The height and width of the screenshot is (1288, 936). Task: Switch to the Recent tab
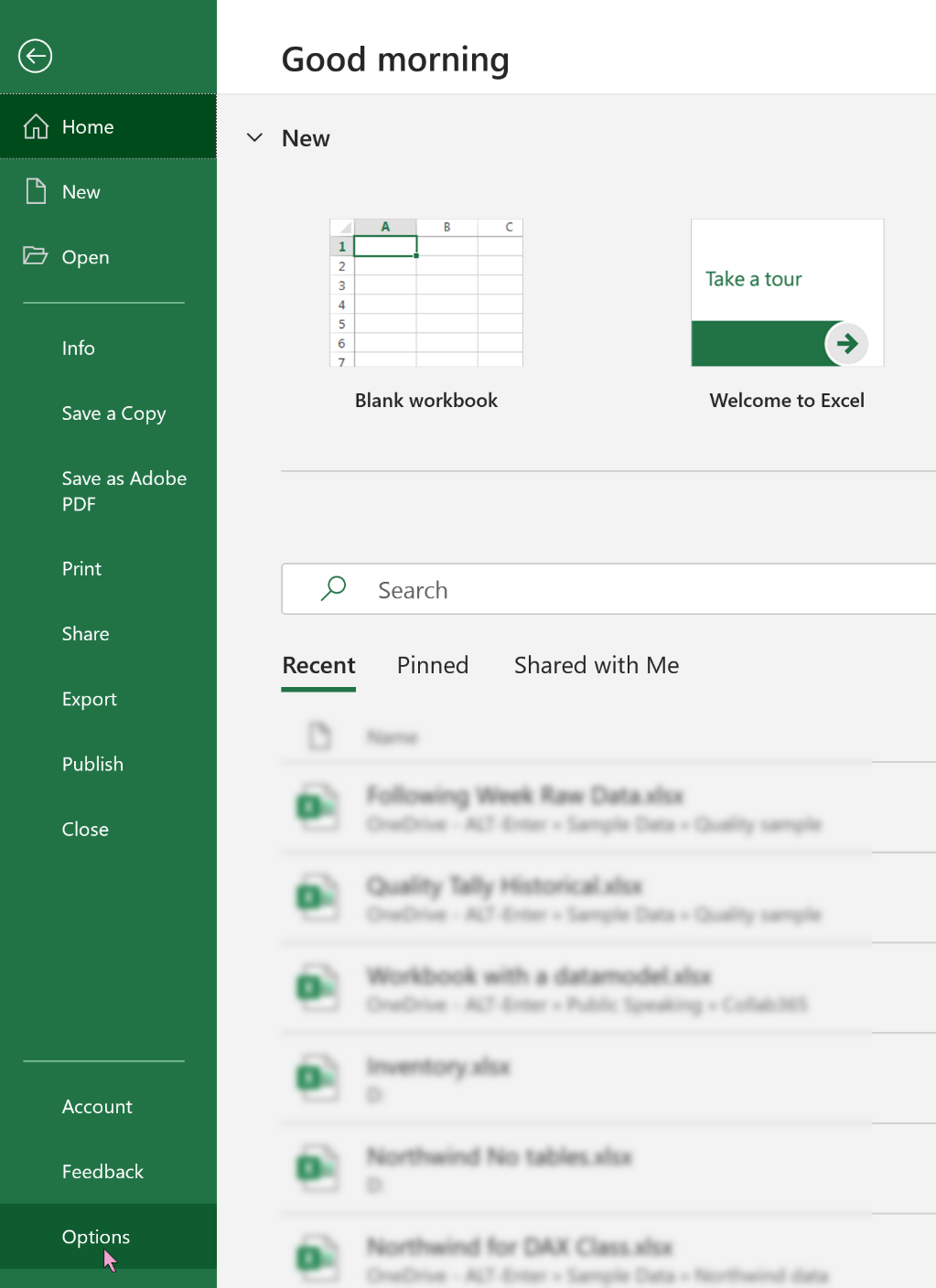point(318,666)
